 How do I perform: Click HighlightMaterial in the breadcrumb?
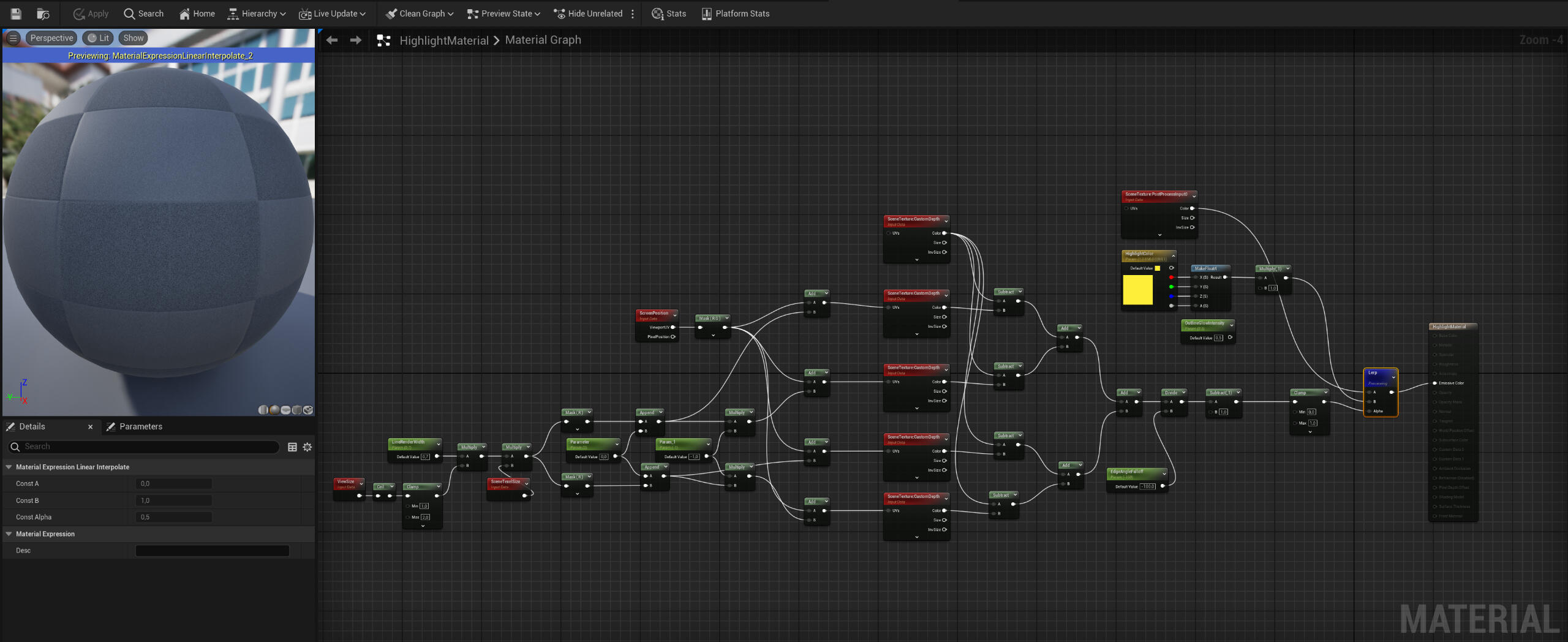coord(443,40)
